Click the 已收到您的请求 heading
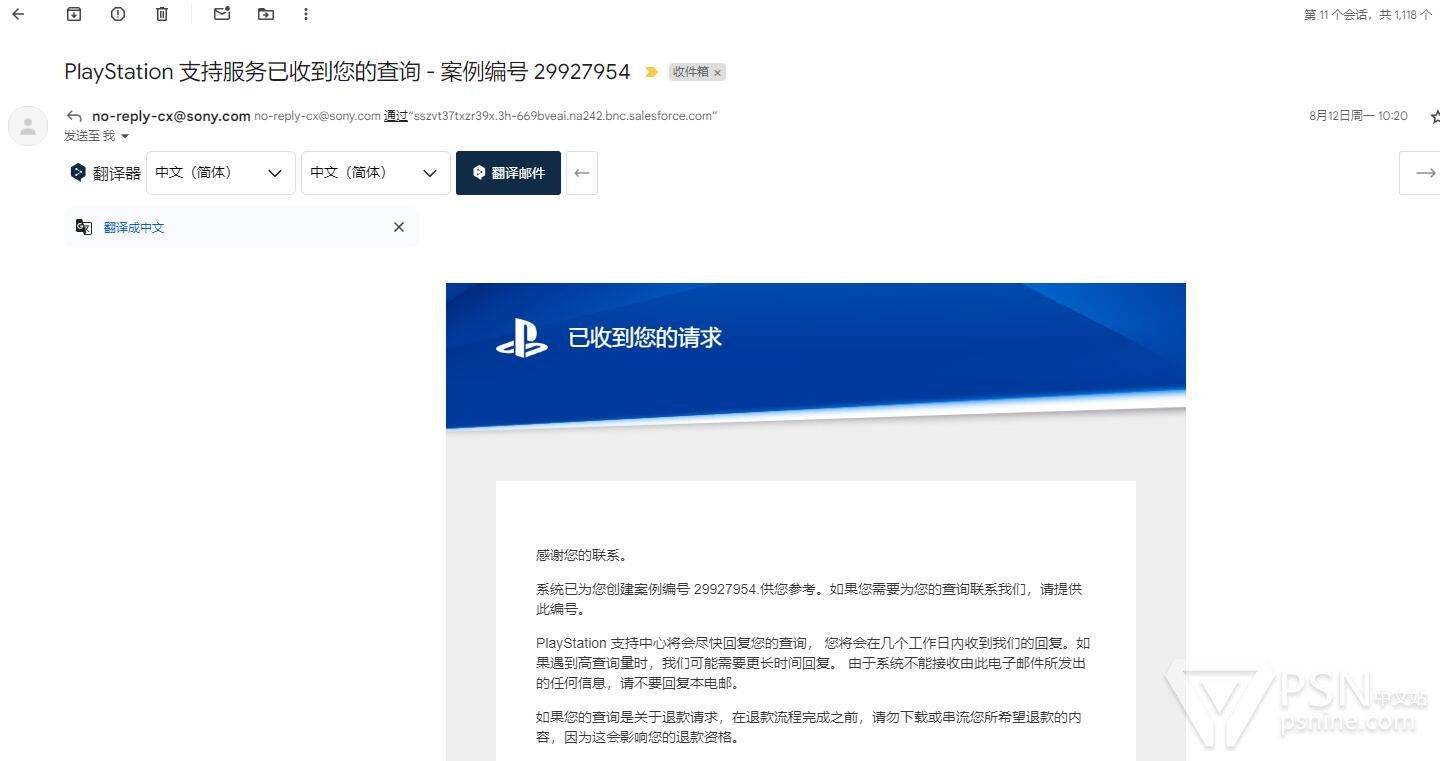The width and height of the screenshot is (1440, 761). pos(645,338)
